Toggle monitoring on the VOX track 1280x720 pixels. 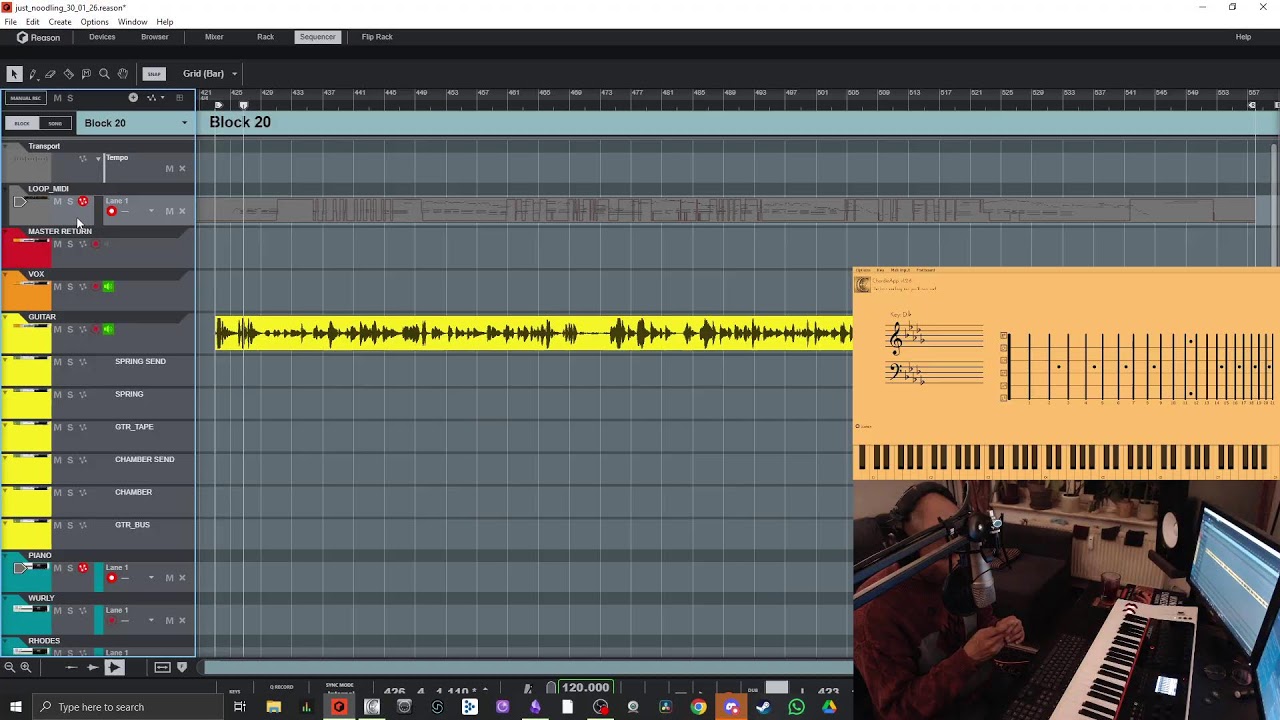coord(108,287)
